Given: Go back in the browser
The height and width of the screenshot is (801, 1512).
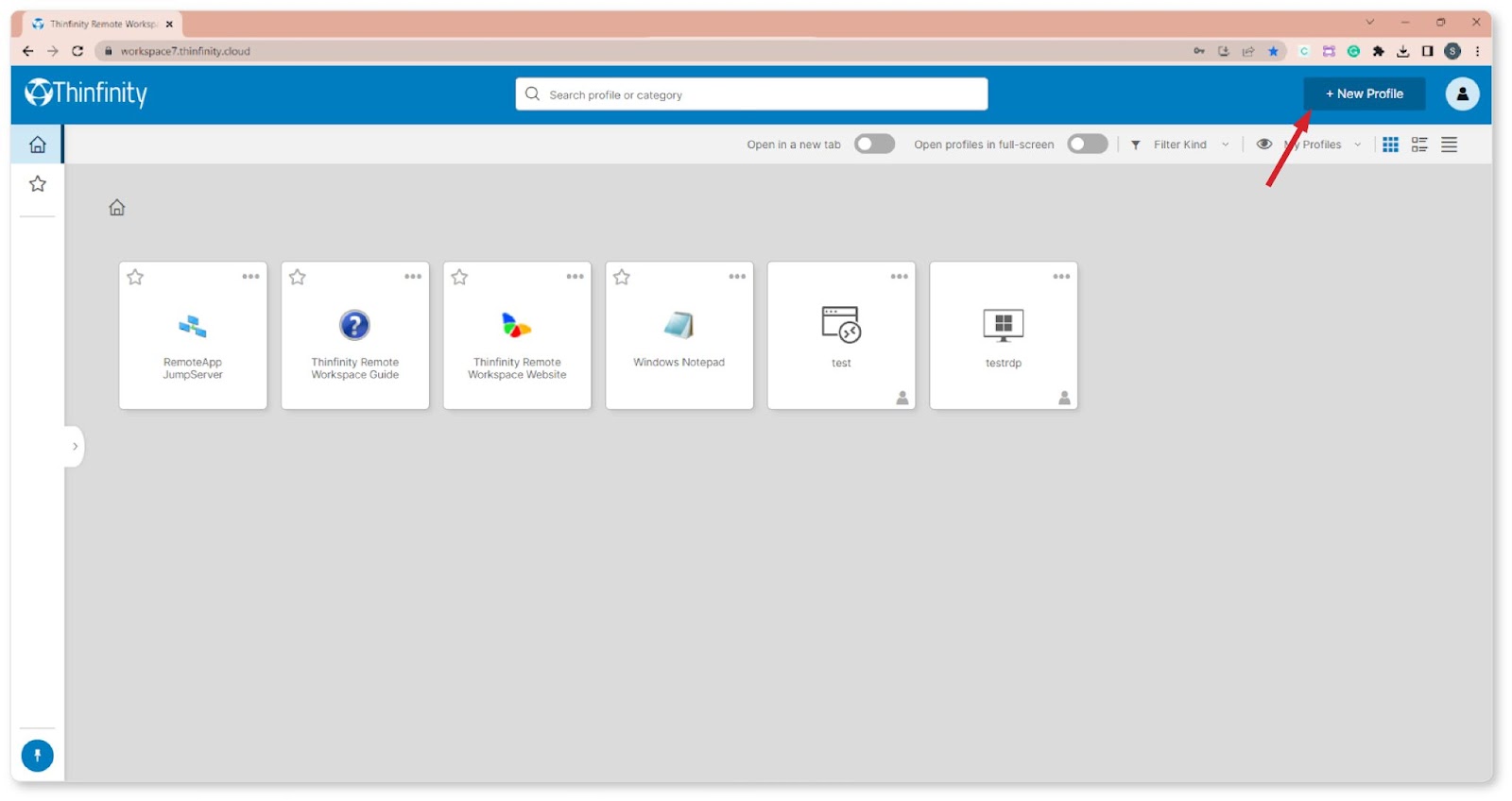Looking at the screenshot, I should pos(27,51).
